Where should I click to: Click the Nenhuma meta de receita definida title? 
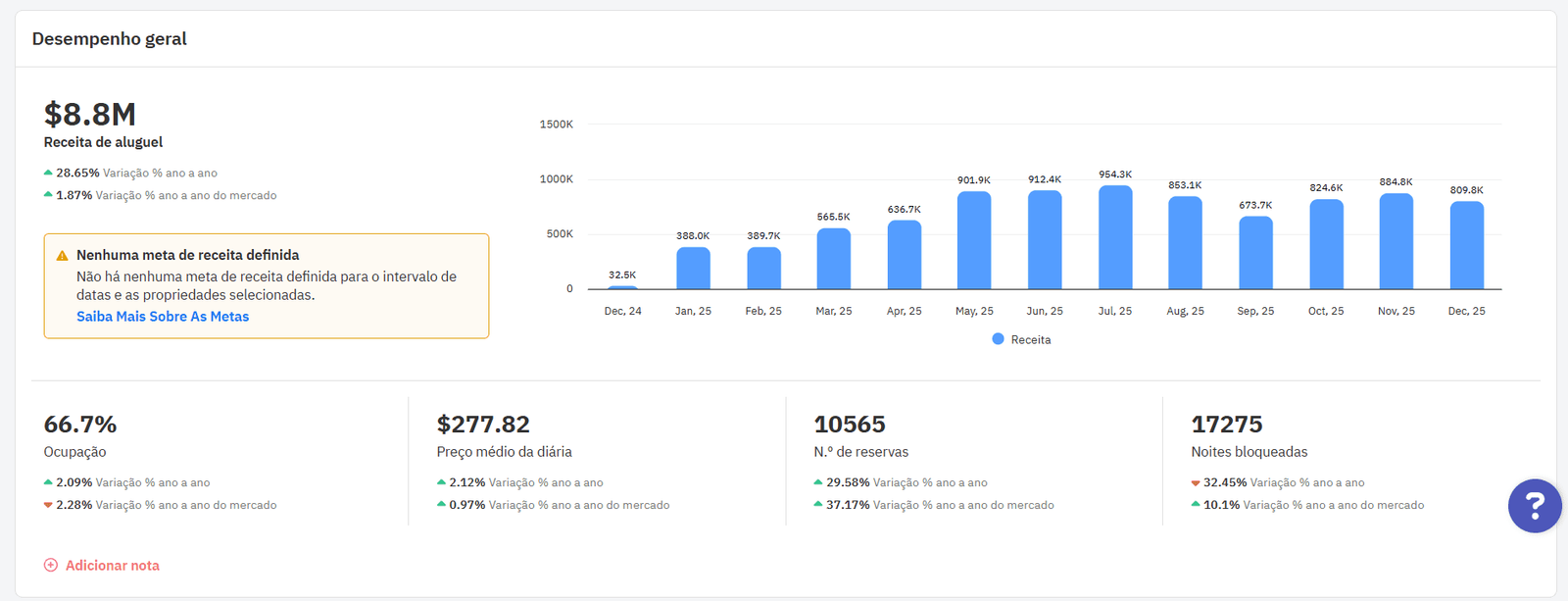[187, 255]
